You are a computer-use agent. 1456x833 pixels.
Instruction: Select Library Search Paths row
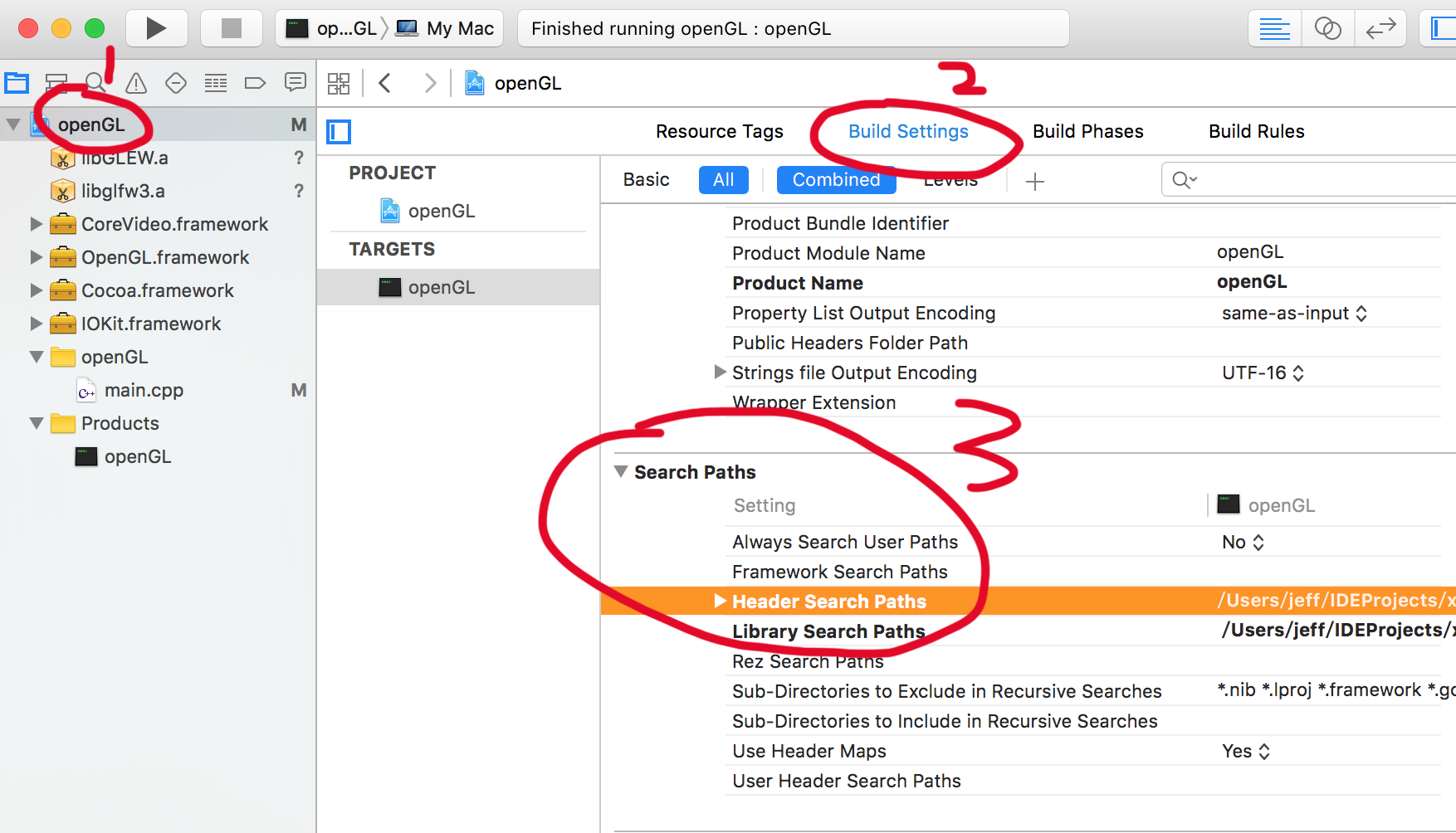pyautogui.click(x=1028, y=631)
